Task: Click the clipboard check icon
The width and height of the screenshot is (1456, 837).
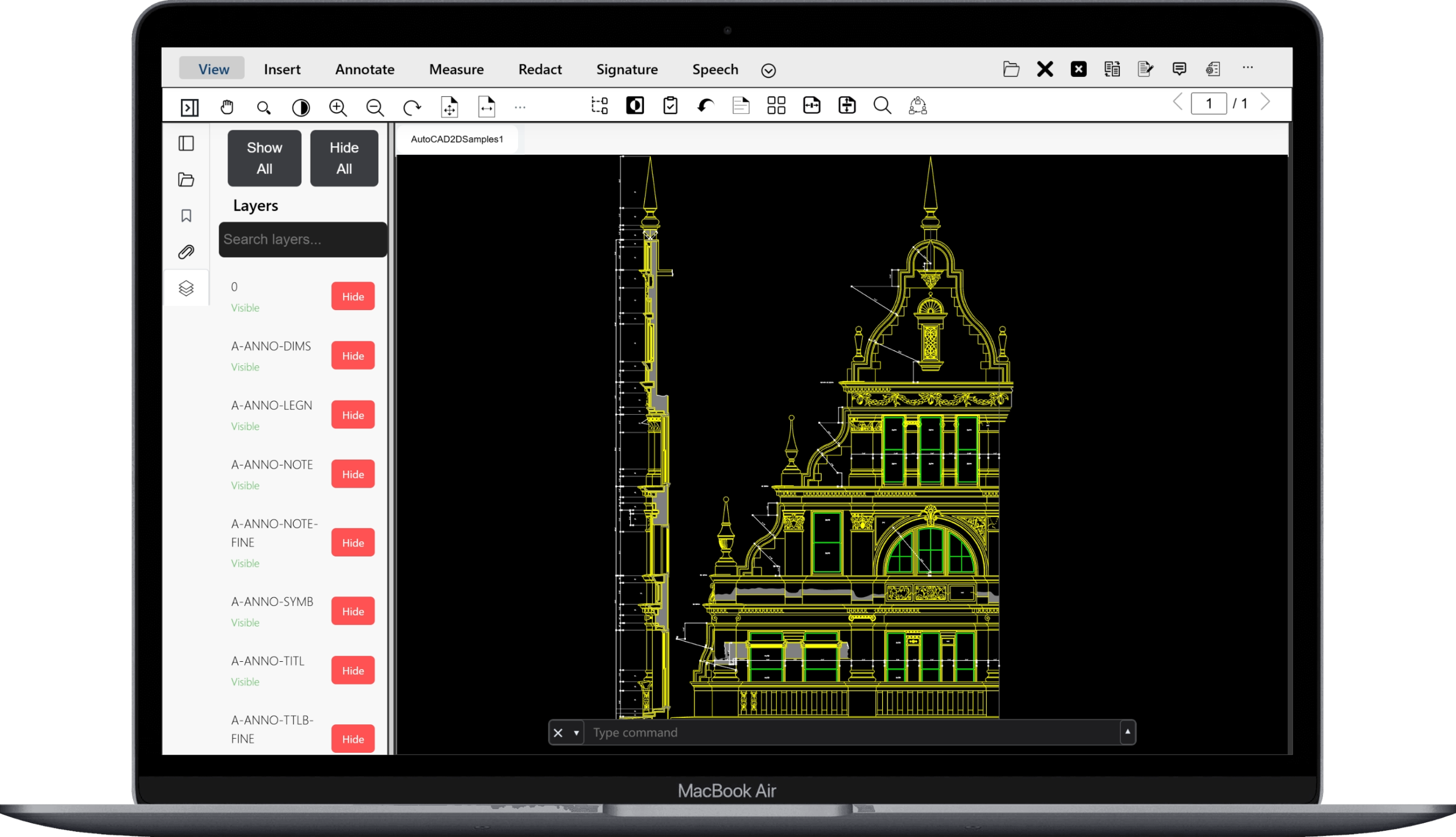Action: click(x=670, y=106)
